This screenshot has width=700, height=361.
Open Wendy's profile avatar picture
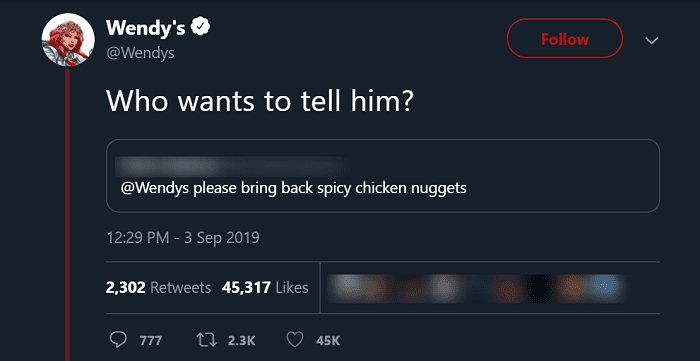click(x=68, y=40)
